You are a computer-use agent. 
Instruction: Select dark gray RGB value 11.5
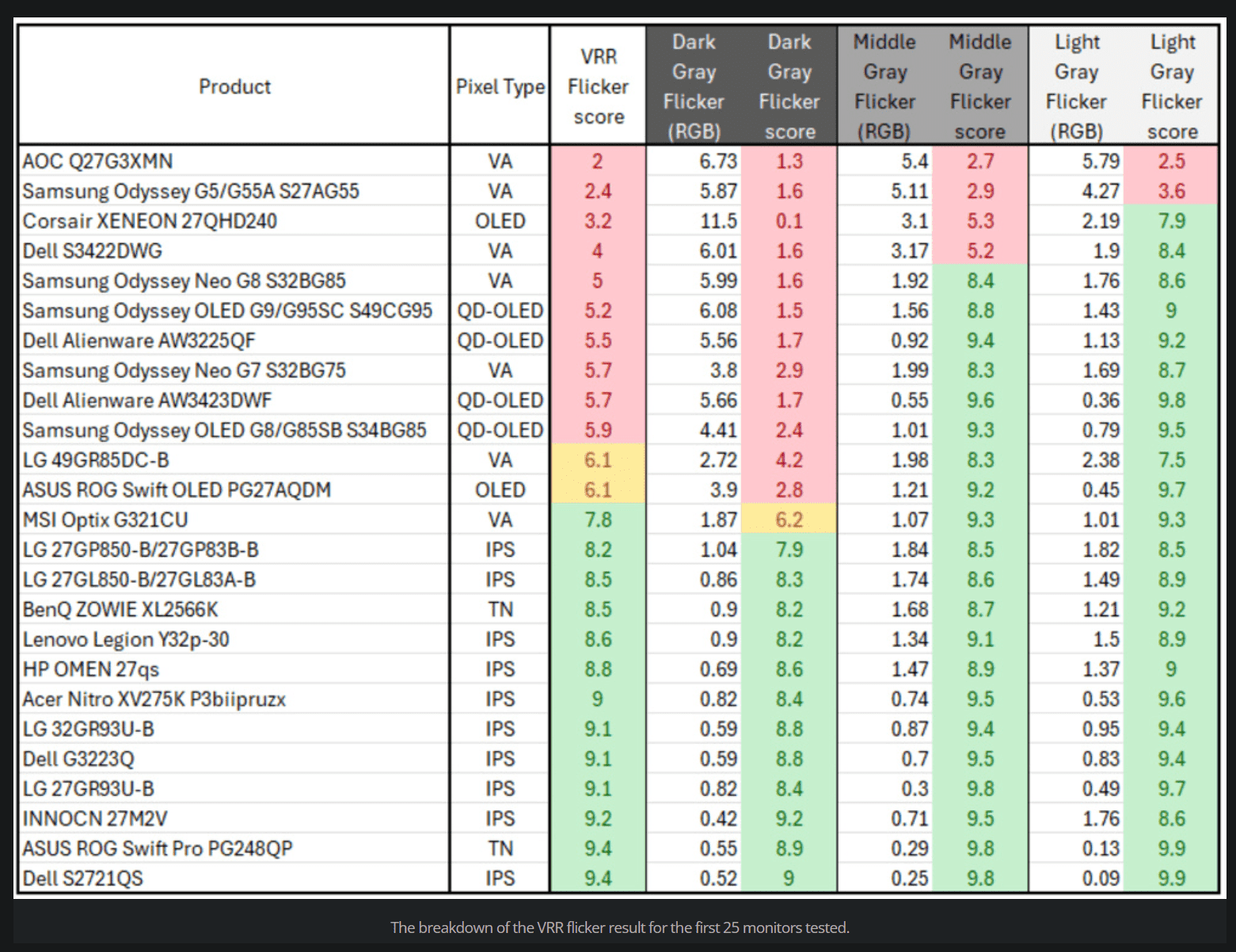pyautogui.click(x=694, y=221)
